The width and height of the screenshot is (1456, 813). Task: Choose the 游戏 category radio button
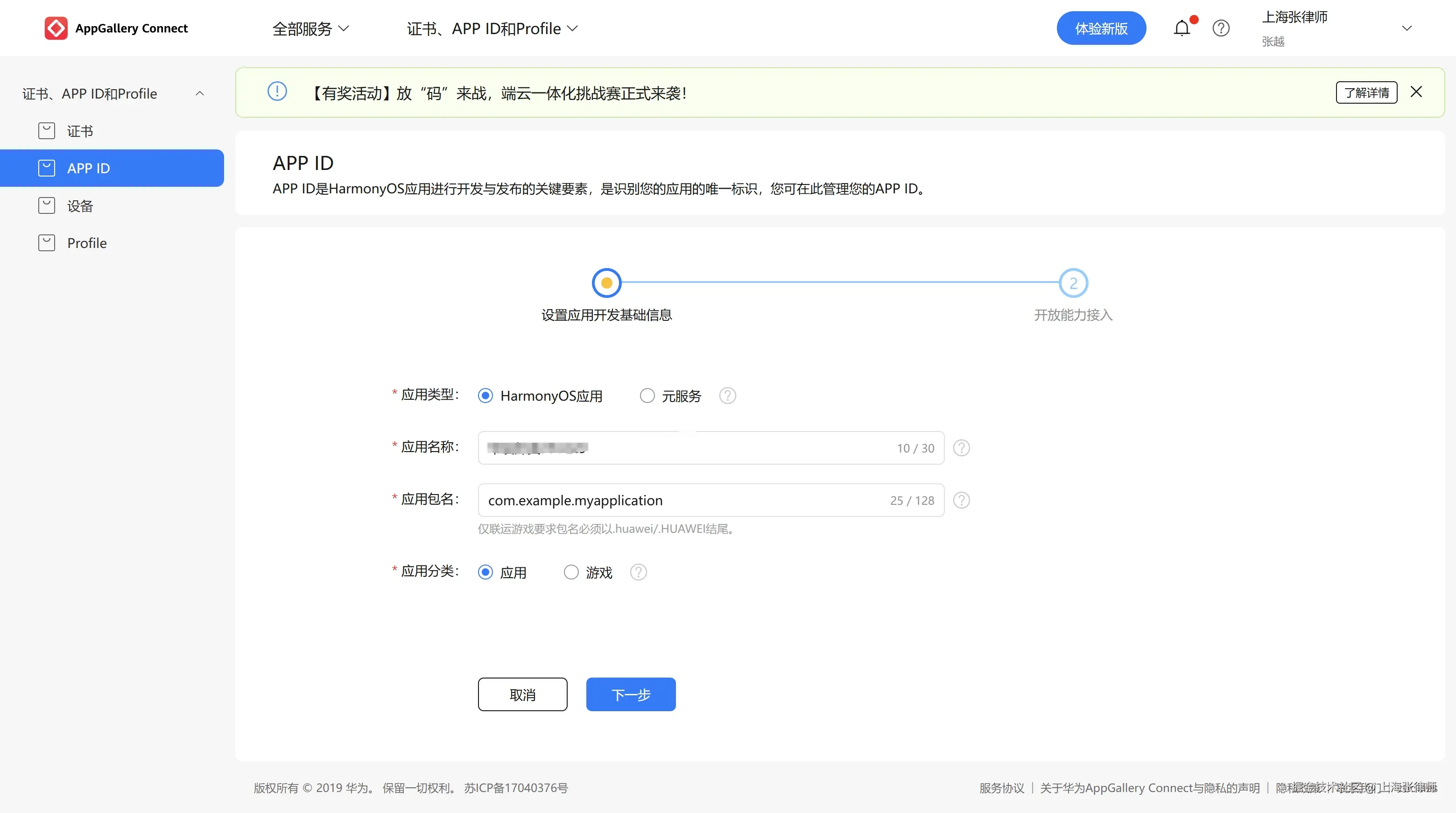click(571, 572)
